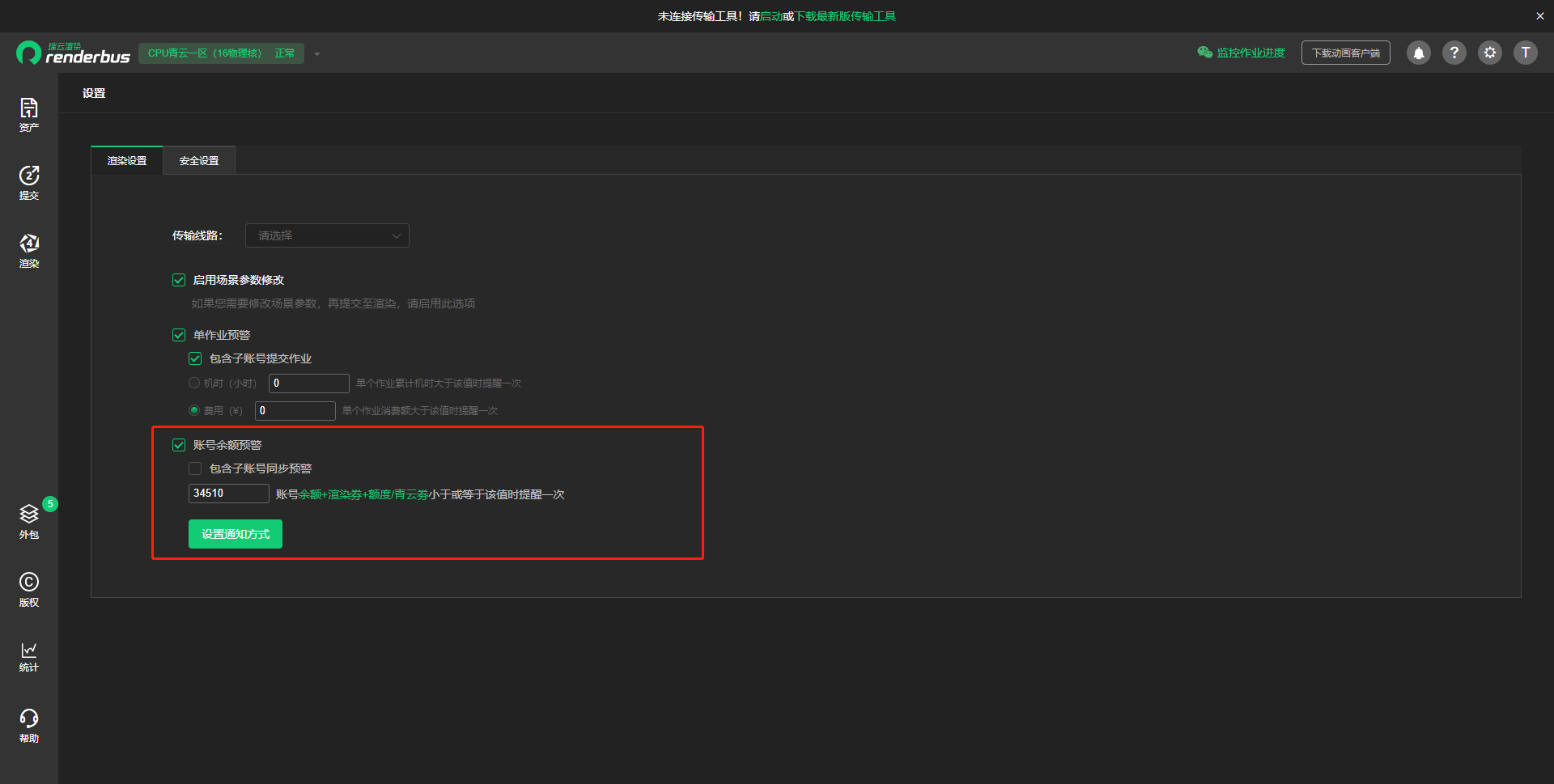Click the 费用 cost input field

point(295,411)
